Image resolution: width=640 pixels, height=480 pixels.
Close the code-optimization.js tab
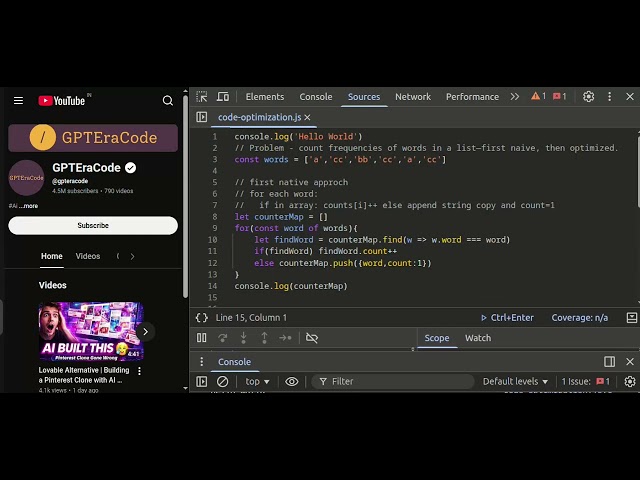pos(307,118)
